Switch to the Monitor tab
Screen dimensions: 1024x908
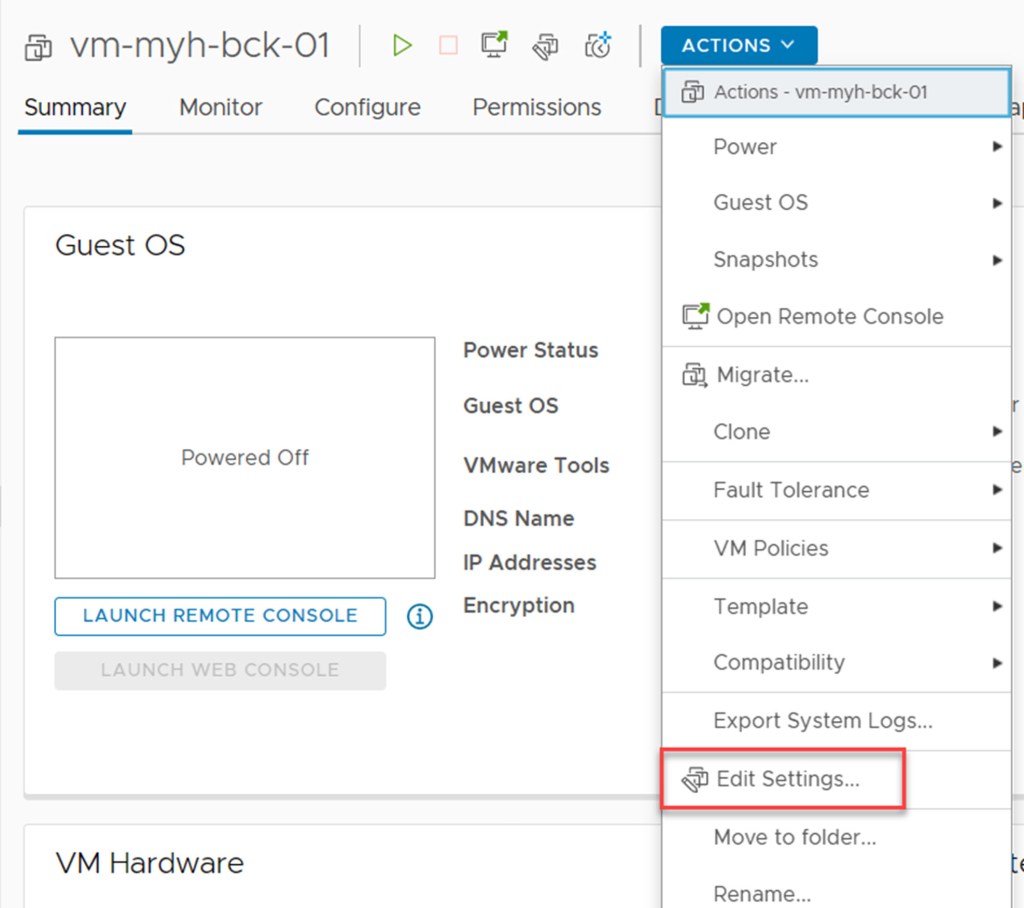tap(220, 108)
